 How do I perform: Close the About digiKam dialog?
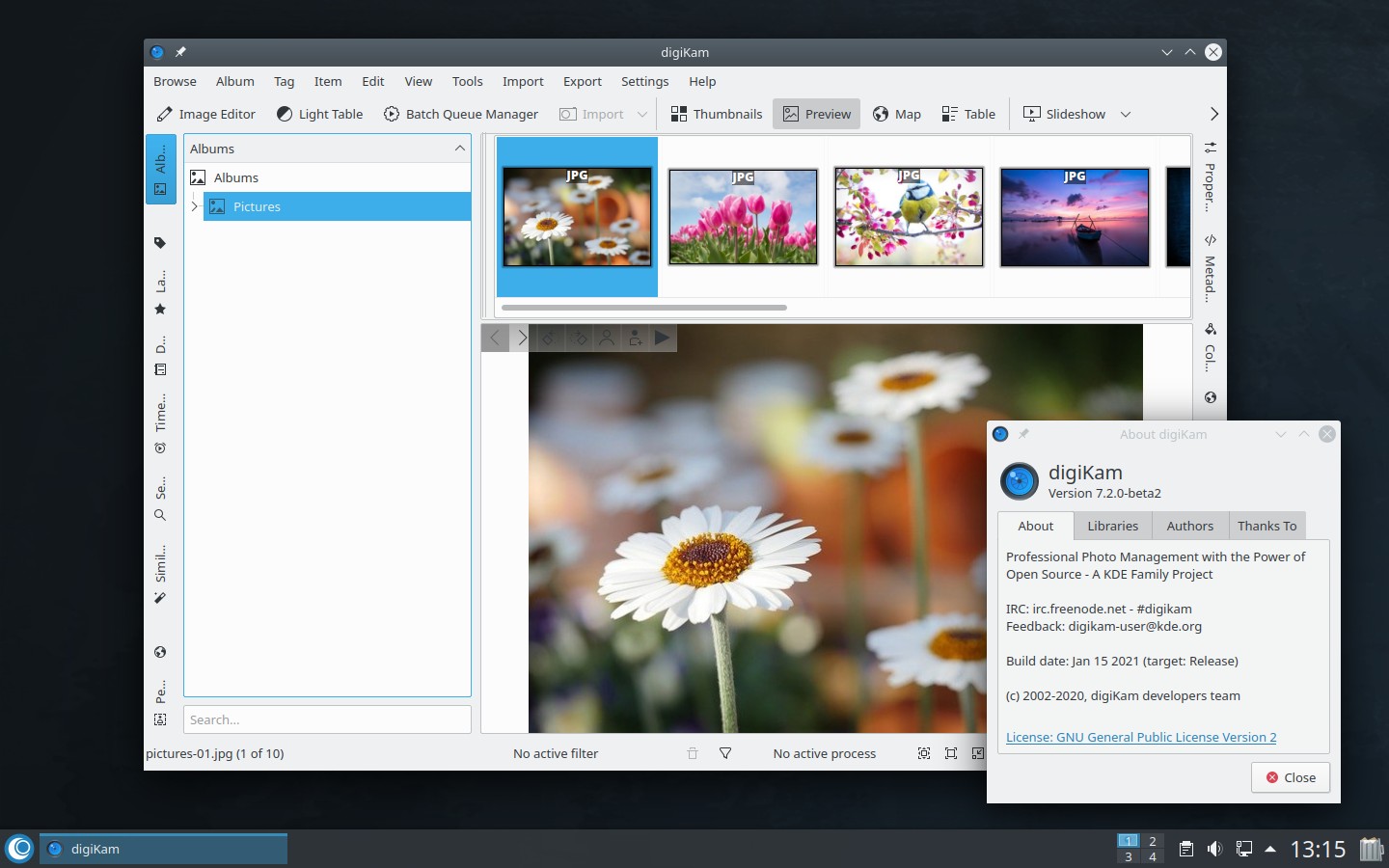pos(1290,777)
